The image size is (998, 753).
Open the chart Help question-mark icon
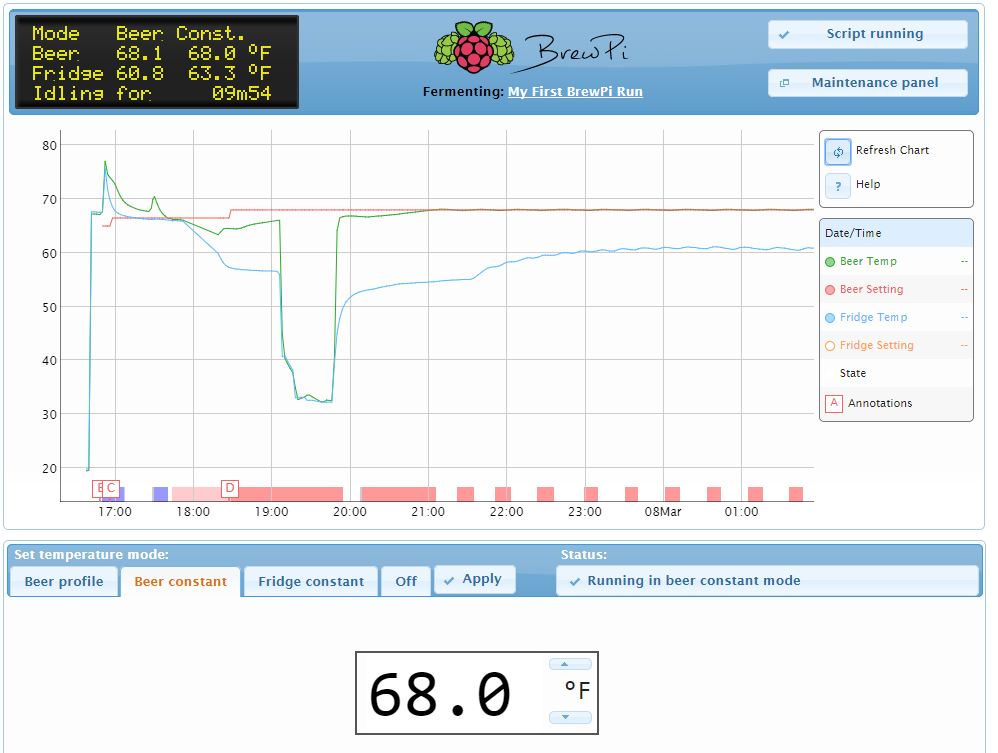tap(838, 186)
